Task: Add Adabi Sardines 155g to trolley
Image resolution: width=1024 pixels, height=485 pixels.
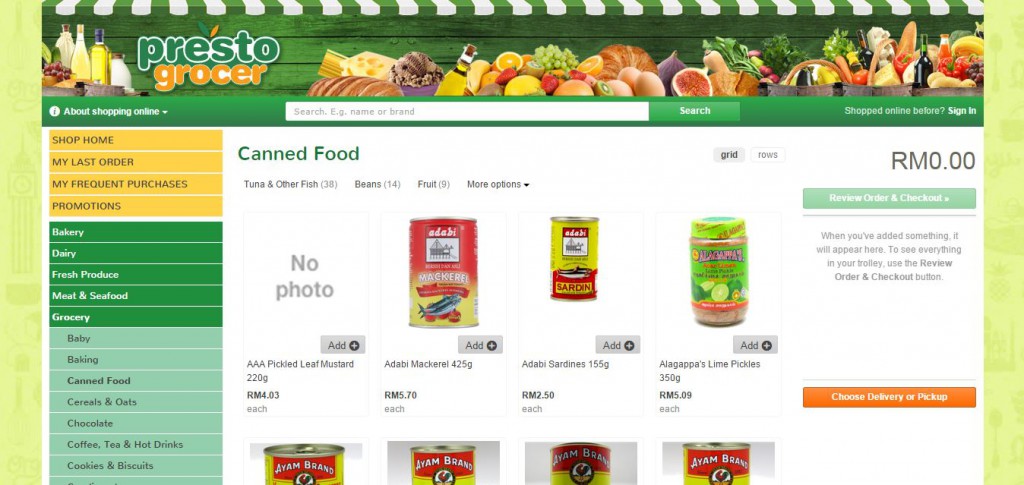Action: [x=618, y=345]
